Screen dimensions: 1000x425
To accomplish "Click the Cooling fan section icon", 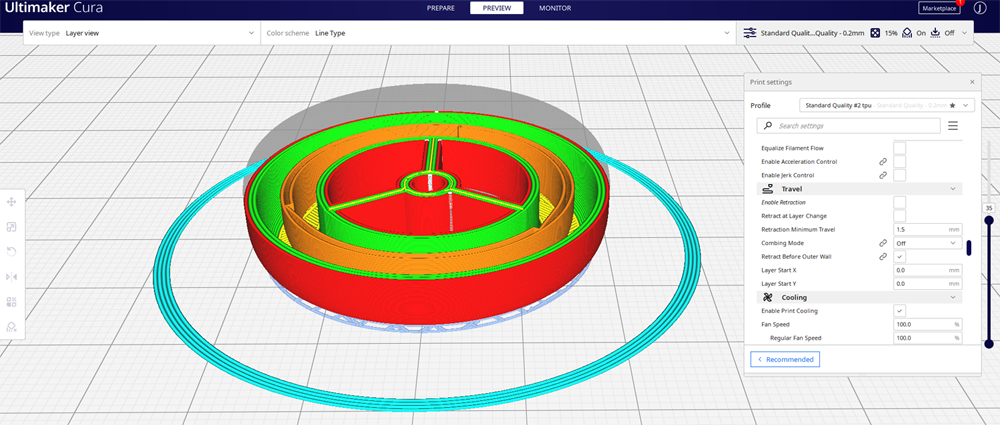I will point(768,297).
